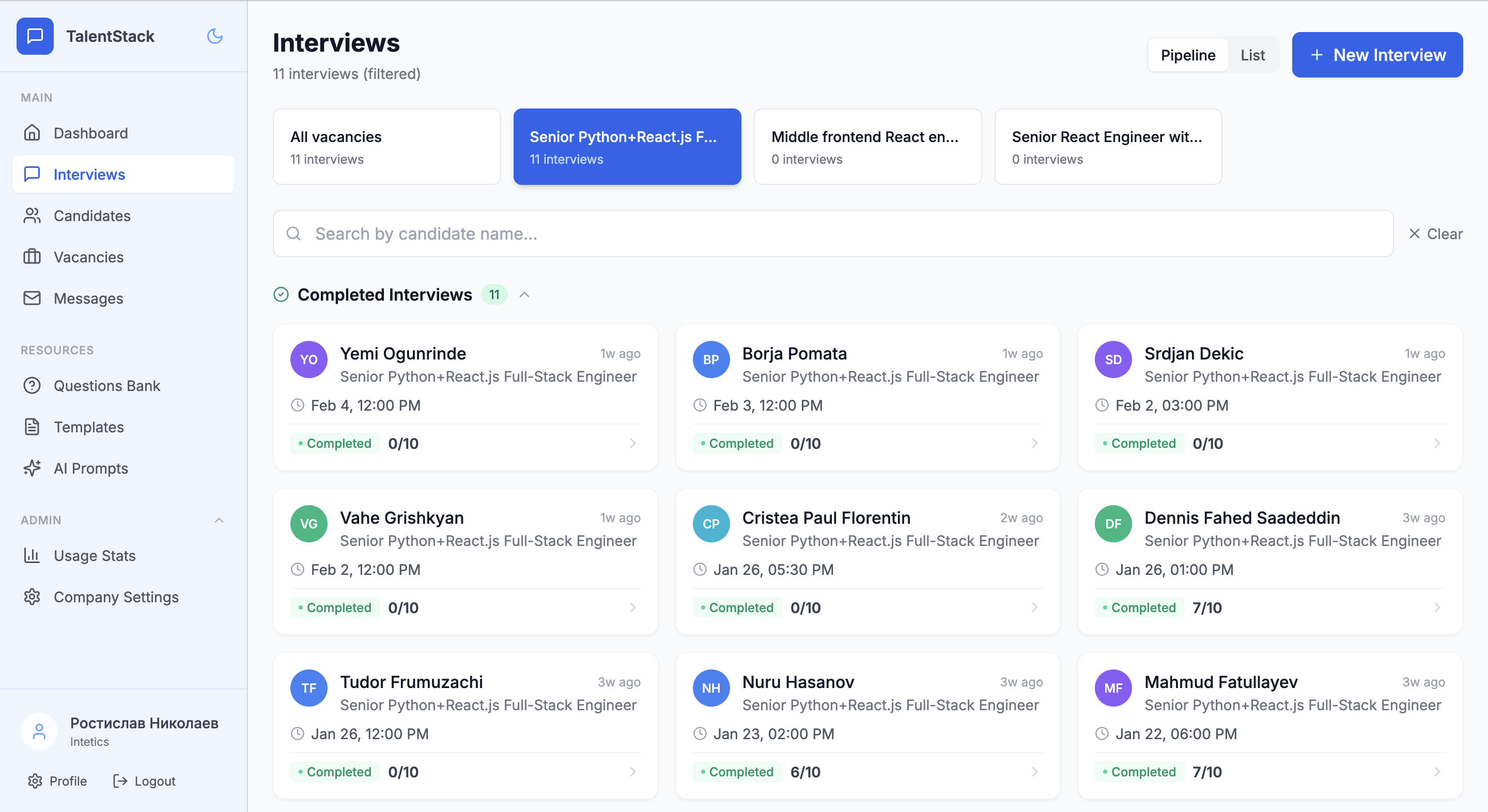The image size is (1488, 812).
Task: Expand Yemi Ogunrinde interview card chevron
Action: click(632, 443)
